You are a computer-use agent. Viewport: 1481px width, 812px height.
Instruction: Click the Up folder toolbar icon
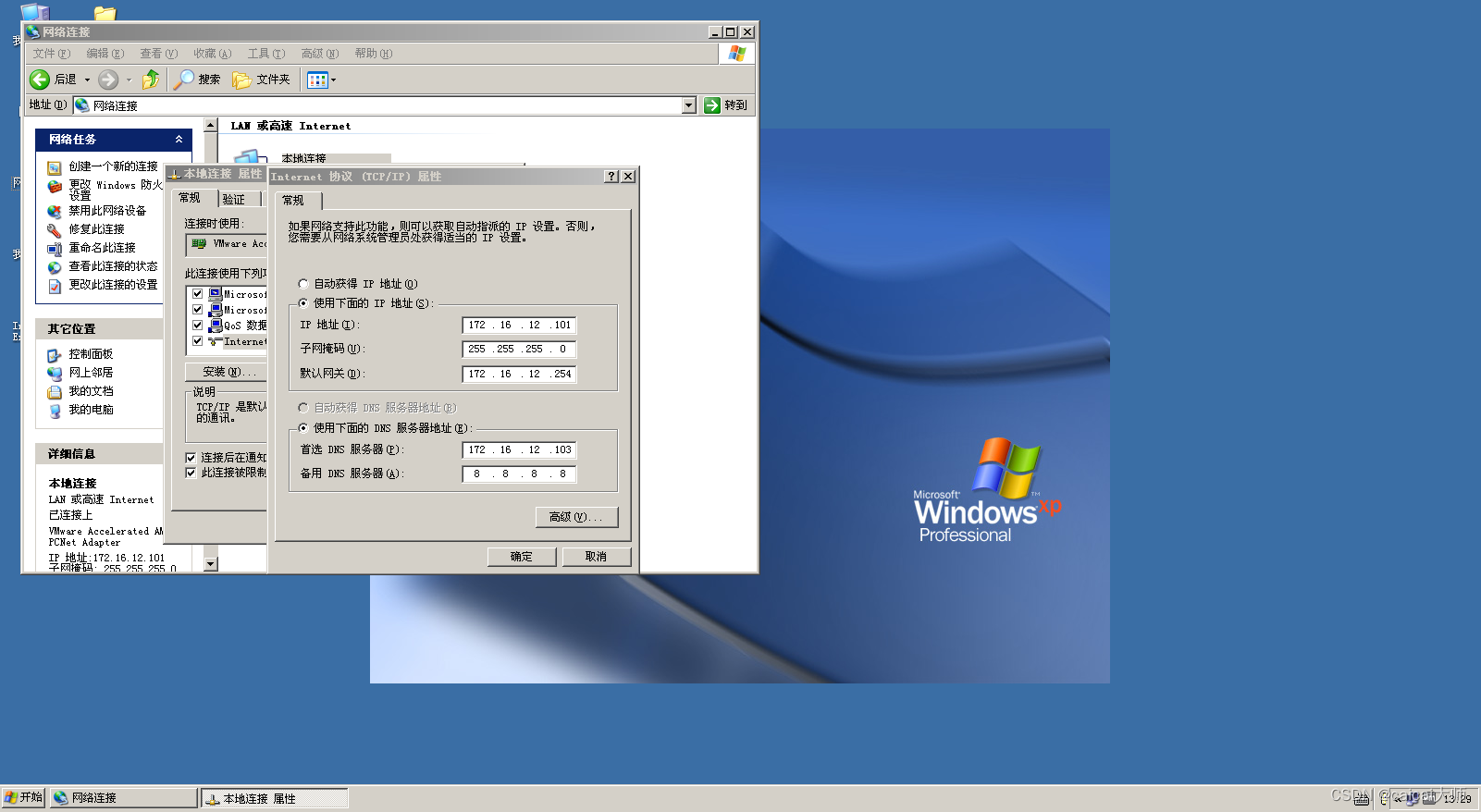click(x=151, y=80)
